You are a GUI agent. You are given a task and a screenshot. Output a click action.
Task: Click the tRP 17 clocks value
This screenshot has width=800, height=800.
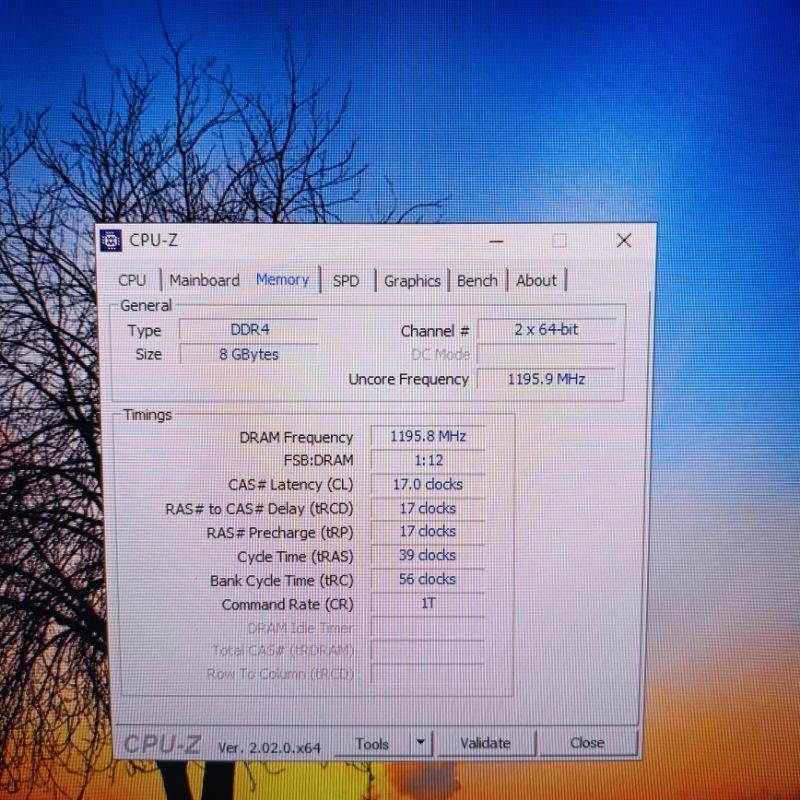[428, 531]
